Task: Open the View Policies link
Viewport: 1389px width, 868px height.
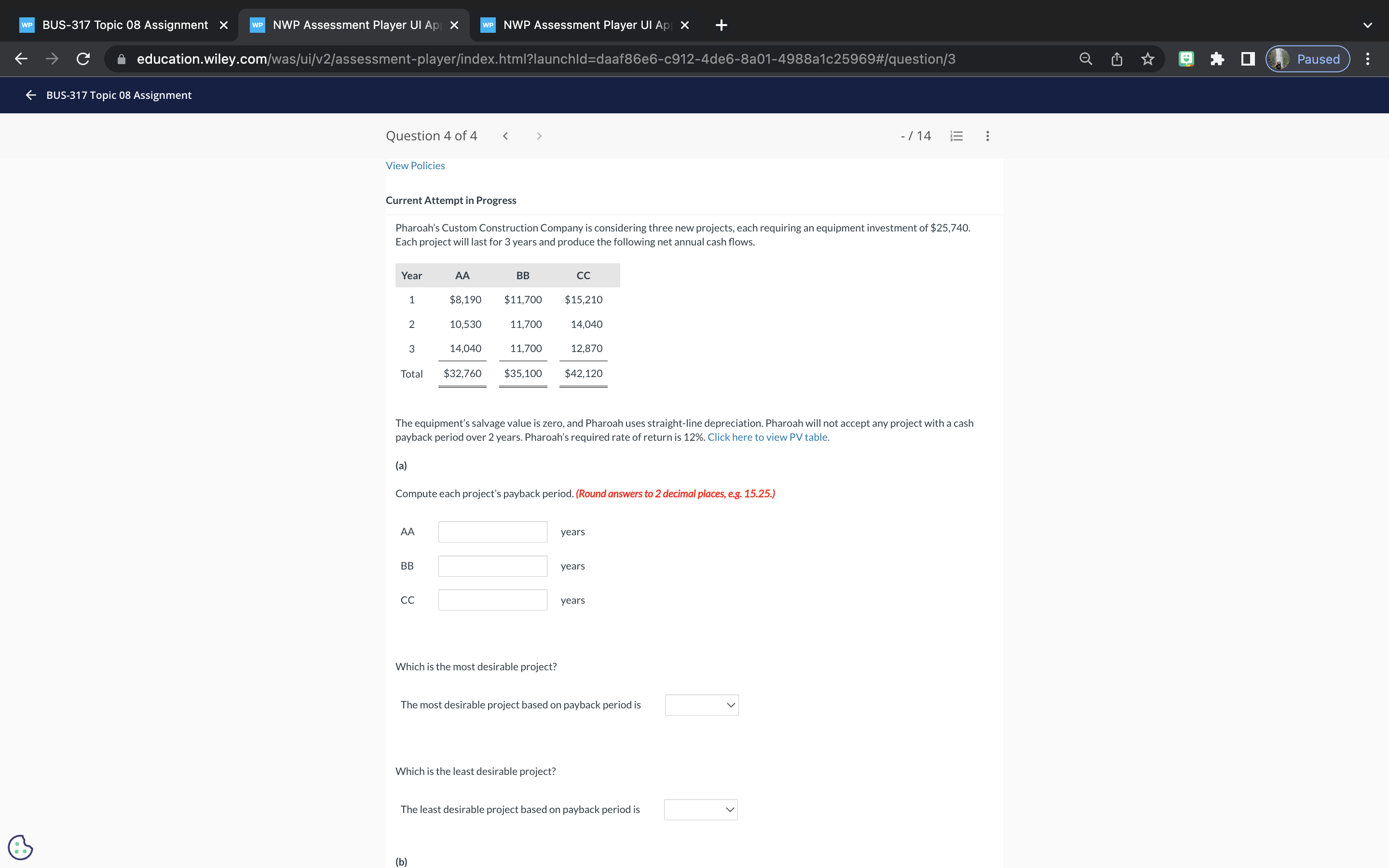Action: point(415,166)
